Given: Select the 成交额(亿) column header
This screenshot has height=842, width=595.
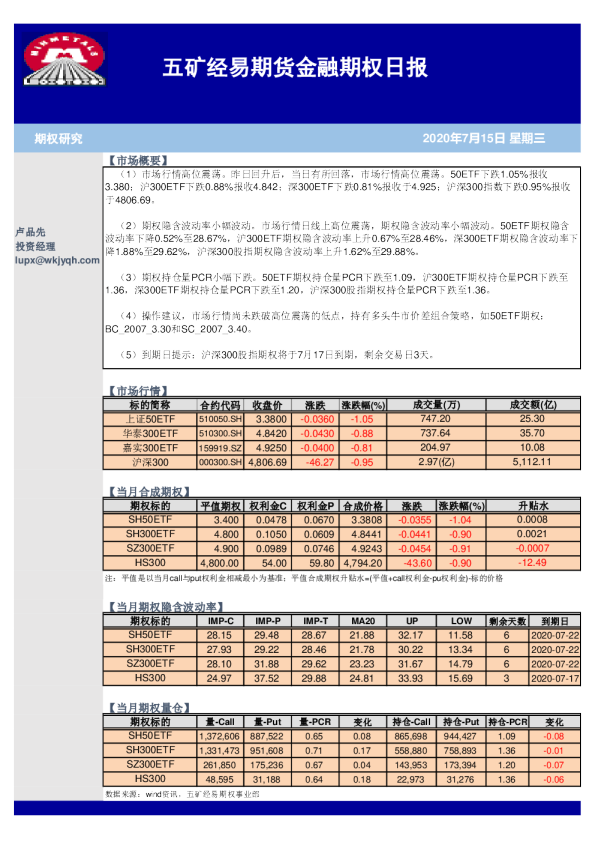Looking at the screenshot, I should point(533,405).
